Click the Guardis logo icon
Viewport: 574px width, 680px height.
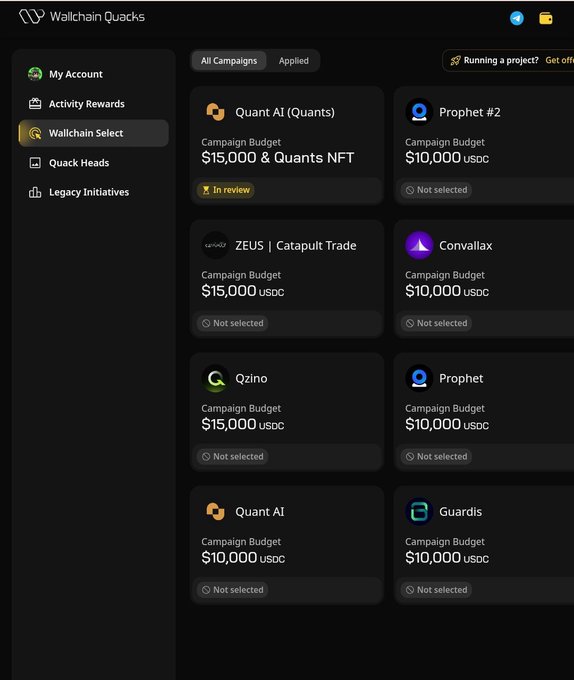419,512
